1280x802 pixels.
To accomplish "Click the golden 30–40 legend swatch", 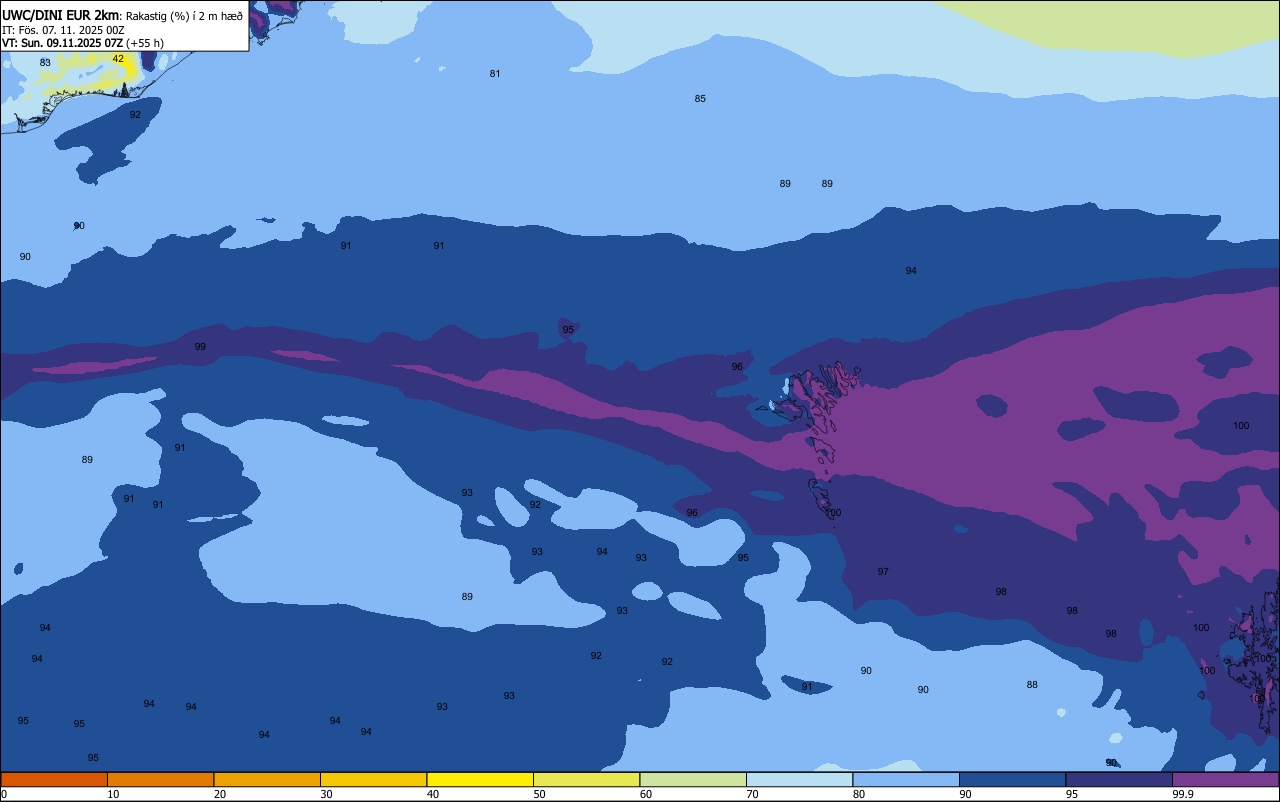I will pyautogui.click(x=373, y=779).
